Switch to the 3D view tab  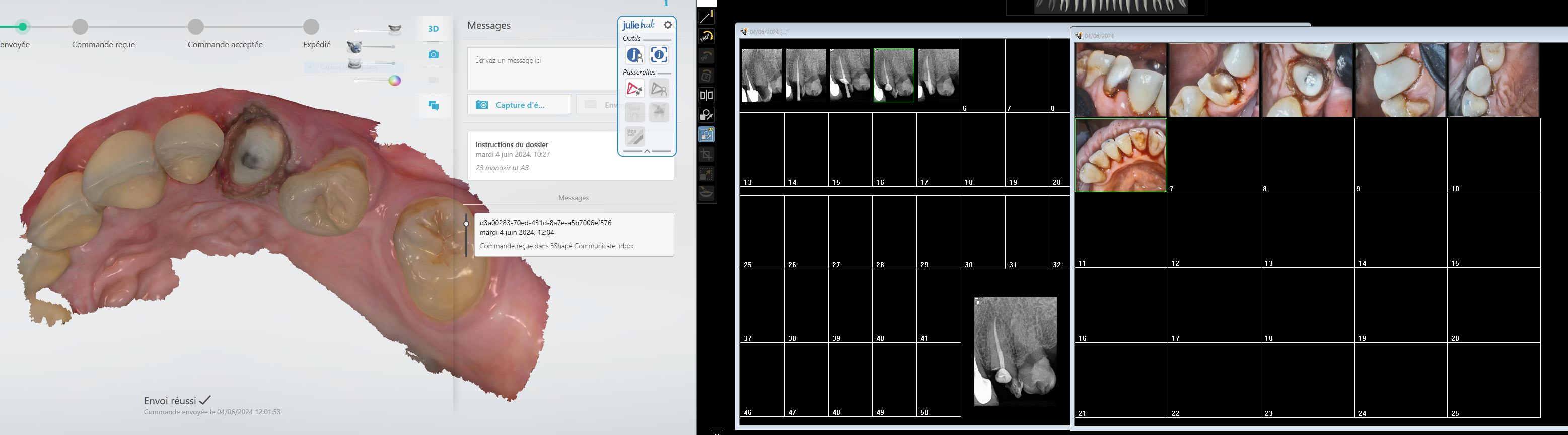[434, 29]
